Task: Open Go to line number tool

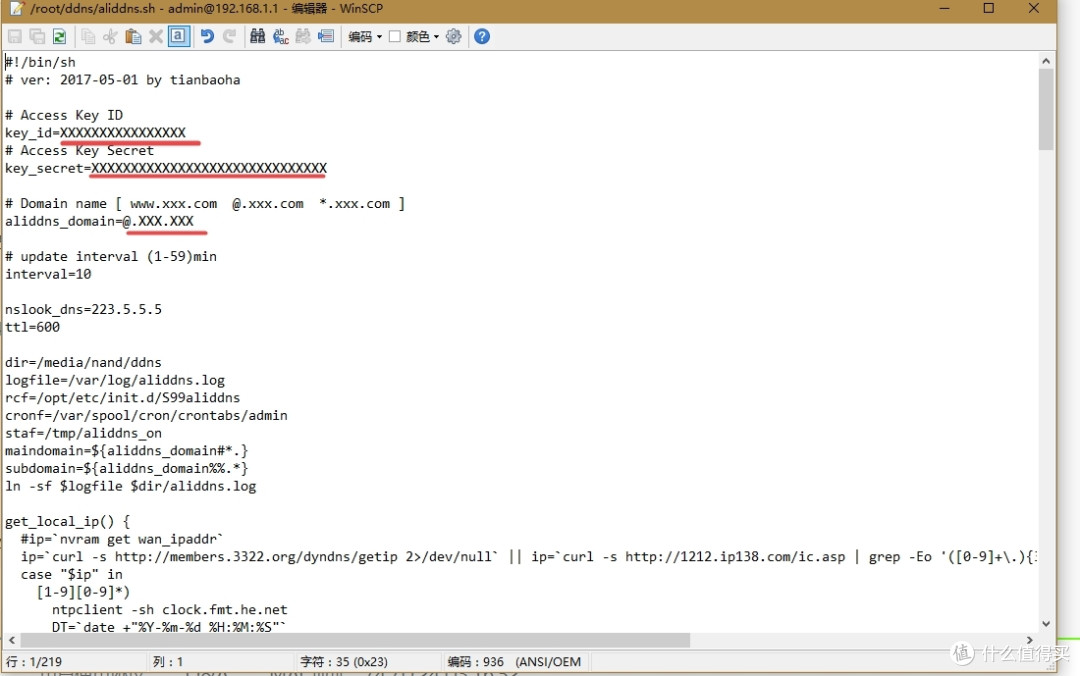Action: (x=325, y=36)
